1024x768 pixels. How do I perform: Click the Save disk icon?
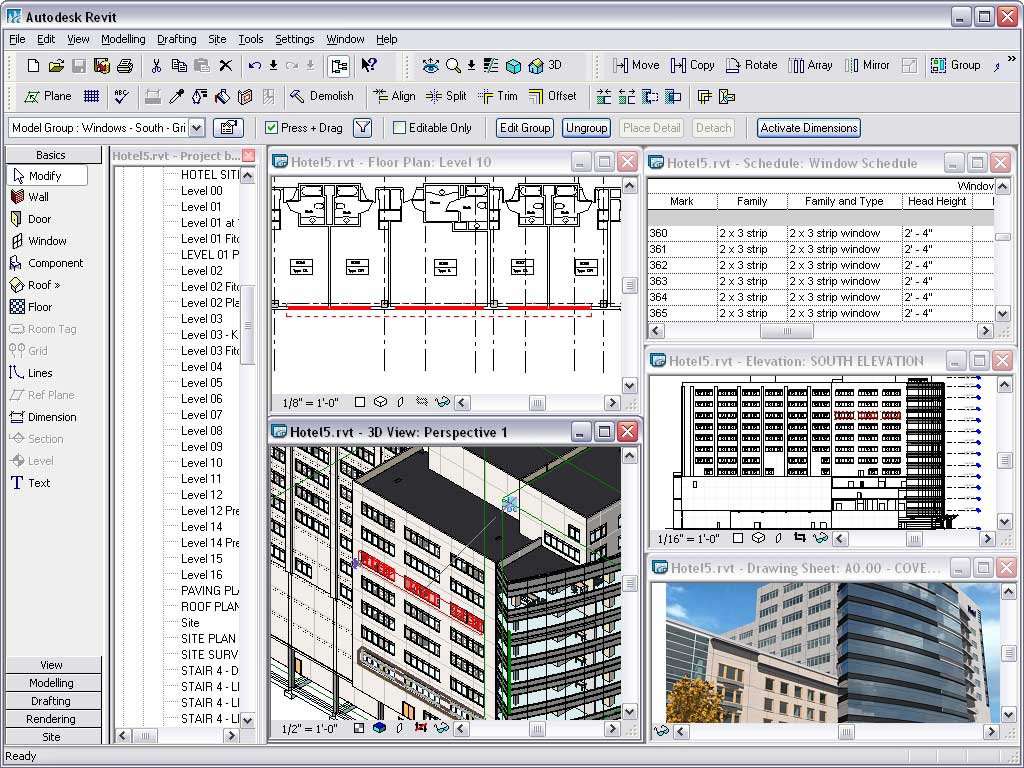[x=79, y=65]
